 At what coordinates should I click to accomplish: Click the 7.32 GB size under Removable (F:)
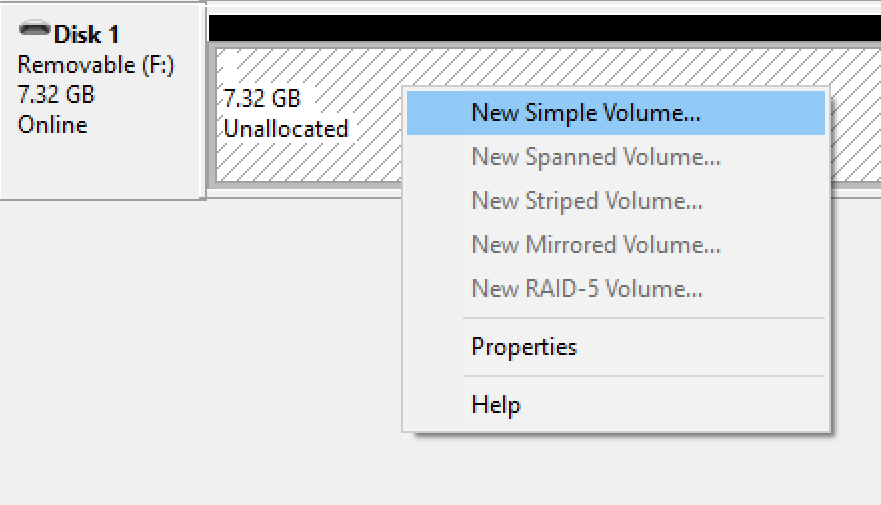tap(56, 94)
